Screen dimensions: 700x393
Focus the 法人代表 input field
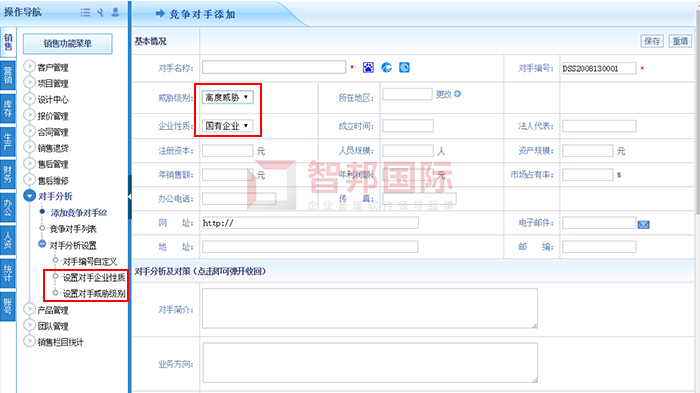click(599, 126)
